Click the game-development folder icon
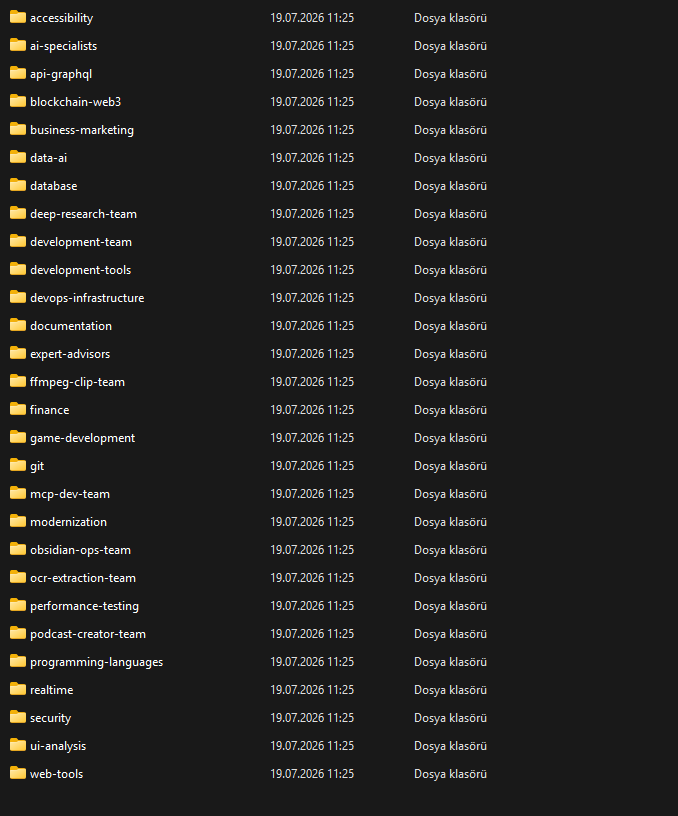 click(18, 437)
